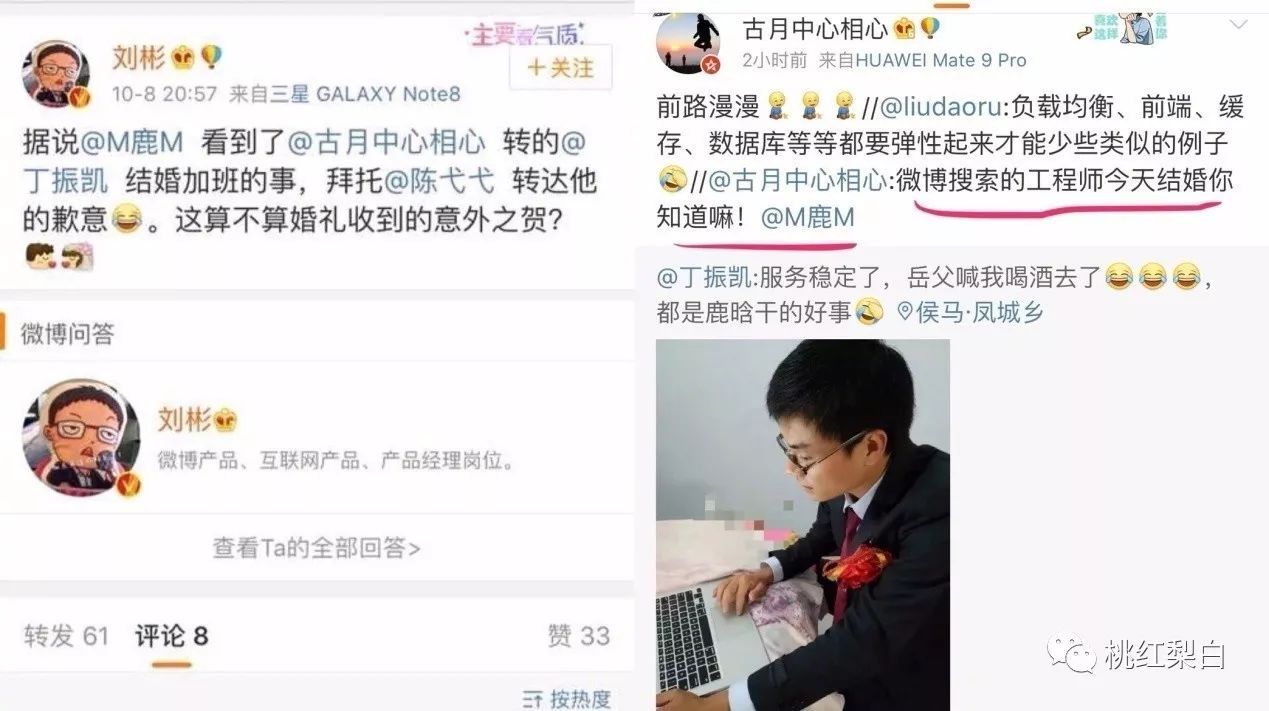Viewport: 1269px width, 711px height.
Task: Open 刘彬's avatar in the top post
Action: coord(56,74)
